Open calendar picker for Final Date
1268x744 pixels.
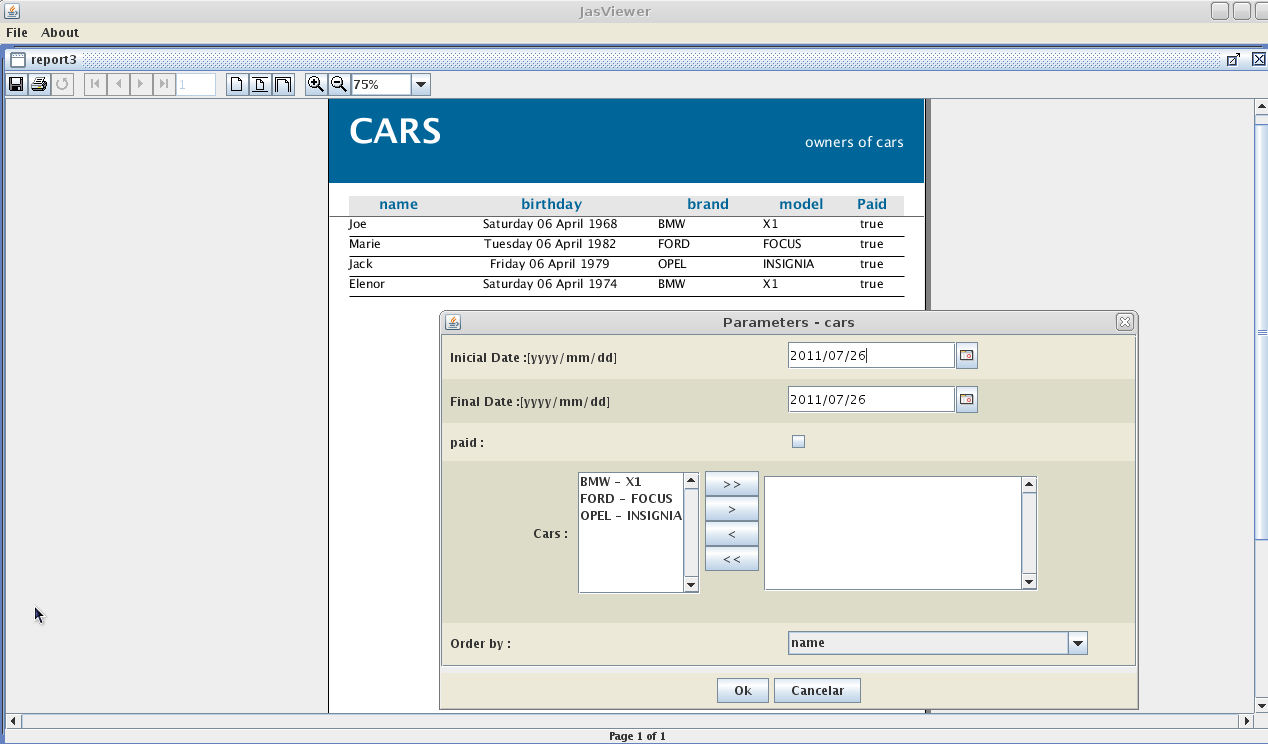[966, 400]
